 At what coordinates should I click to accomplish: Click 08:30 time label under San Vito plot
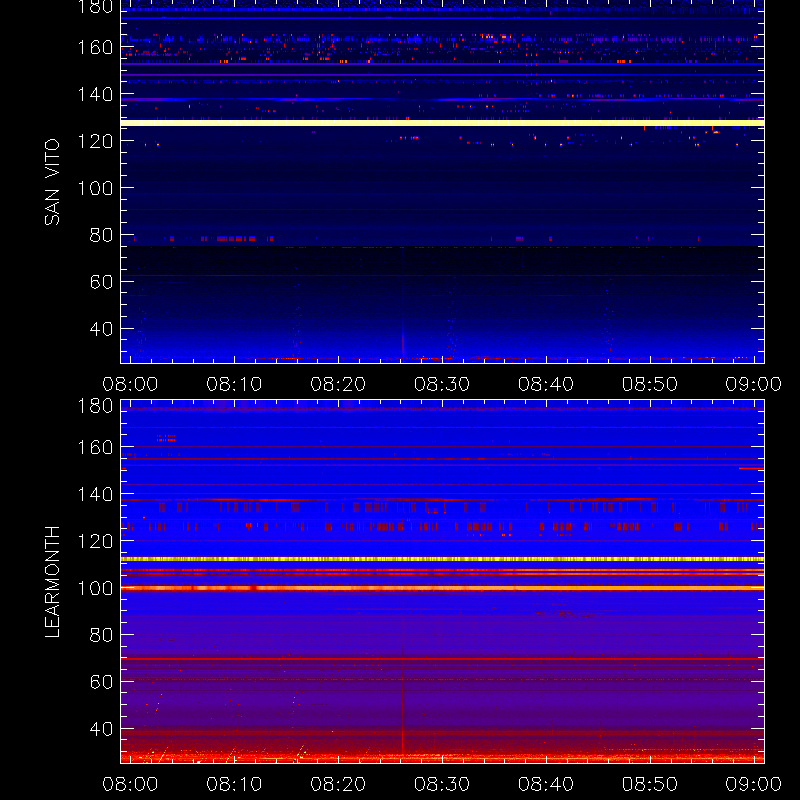[x=442, y=384]
